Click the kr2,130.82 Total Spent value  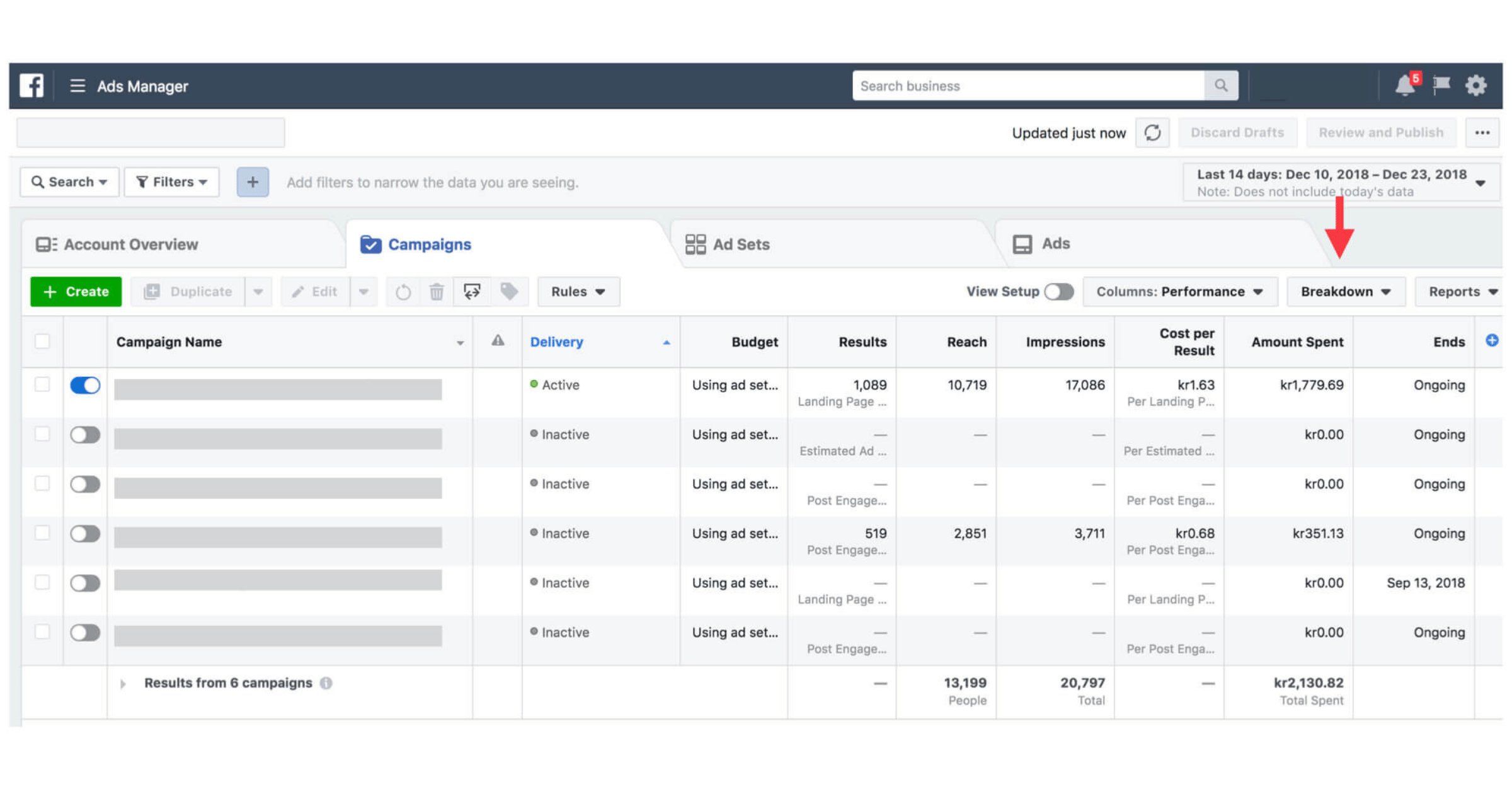click(1309, 683)
